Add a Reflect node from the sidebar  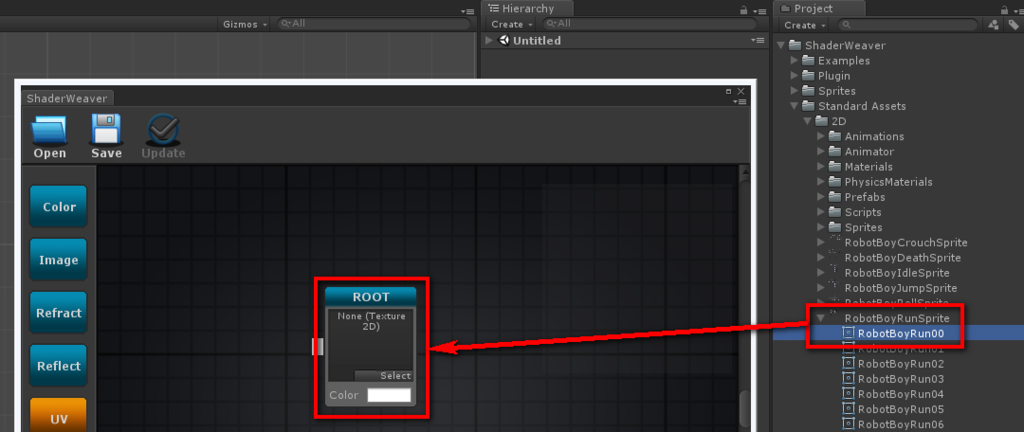tap(59, 365)
